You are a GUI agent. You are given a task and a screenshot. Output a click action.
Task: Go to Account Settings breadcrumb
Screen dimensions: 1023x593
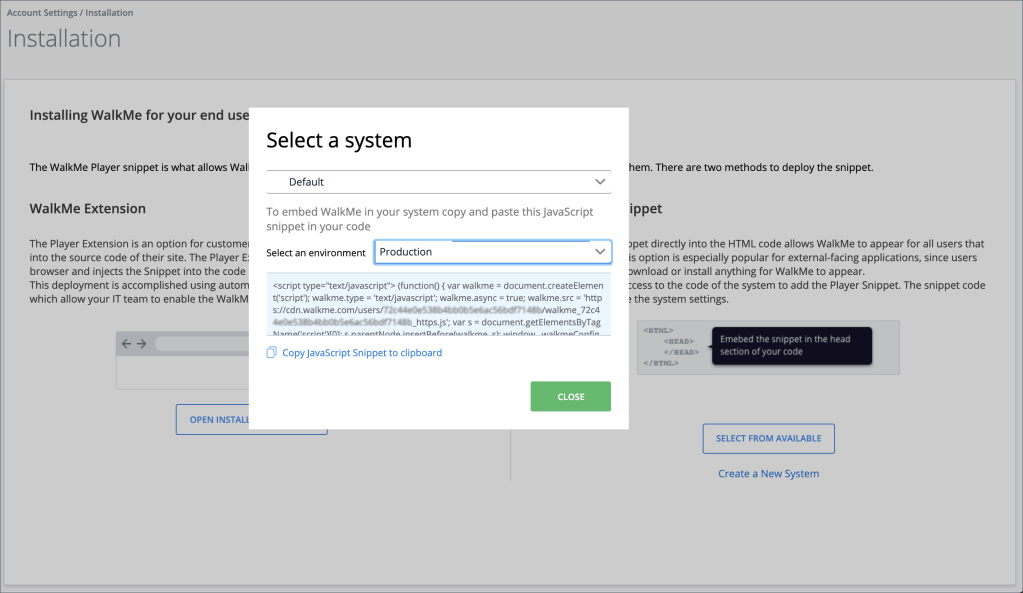(40, 13)
